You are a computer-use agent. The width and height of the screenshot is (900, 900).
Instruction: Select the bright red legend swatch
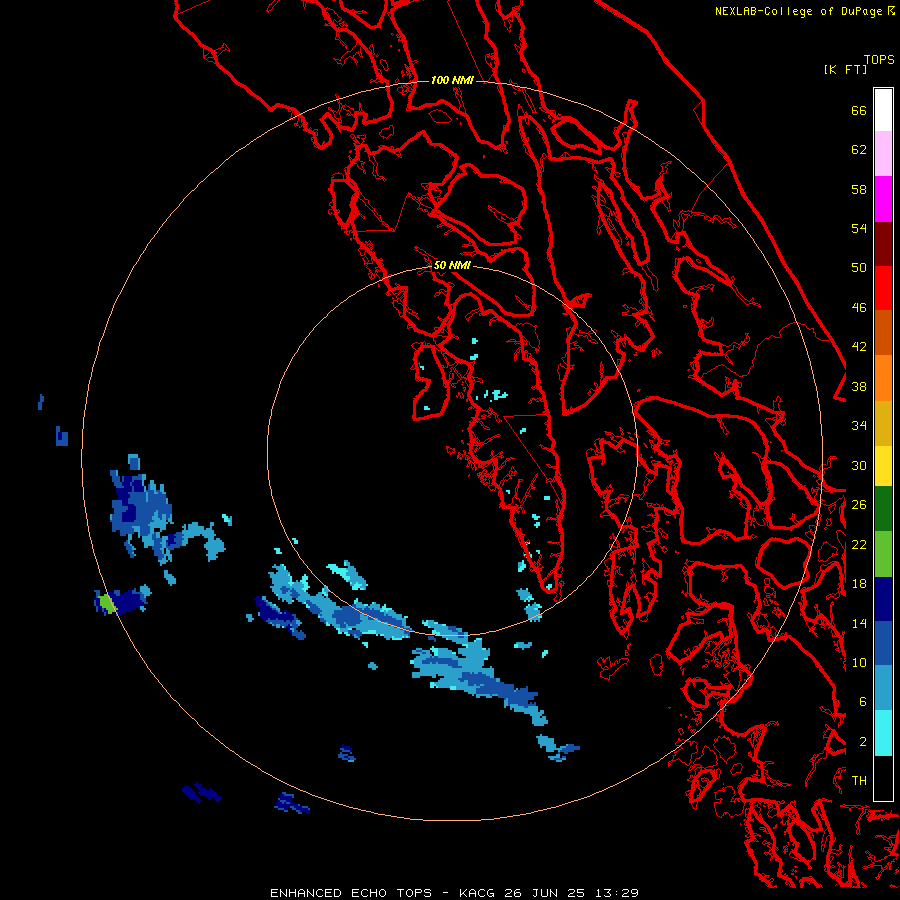(883, 288)
